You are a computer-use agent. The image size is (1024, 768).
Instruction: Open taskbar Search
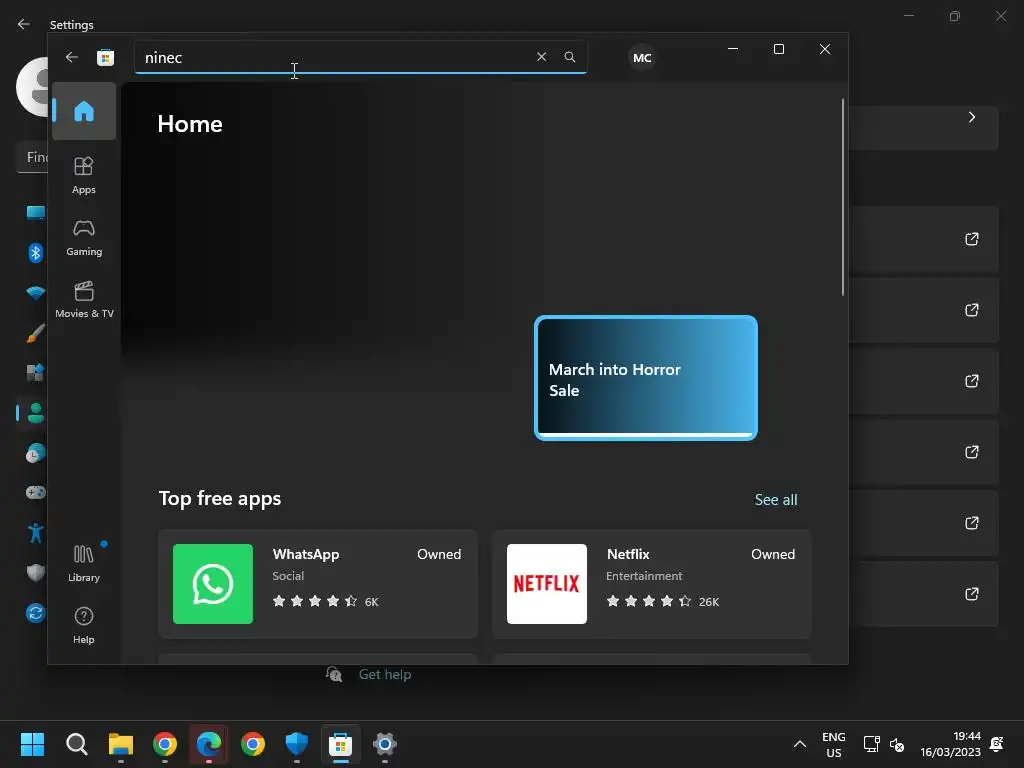pyautogui.click(x=76, y=744)
